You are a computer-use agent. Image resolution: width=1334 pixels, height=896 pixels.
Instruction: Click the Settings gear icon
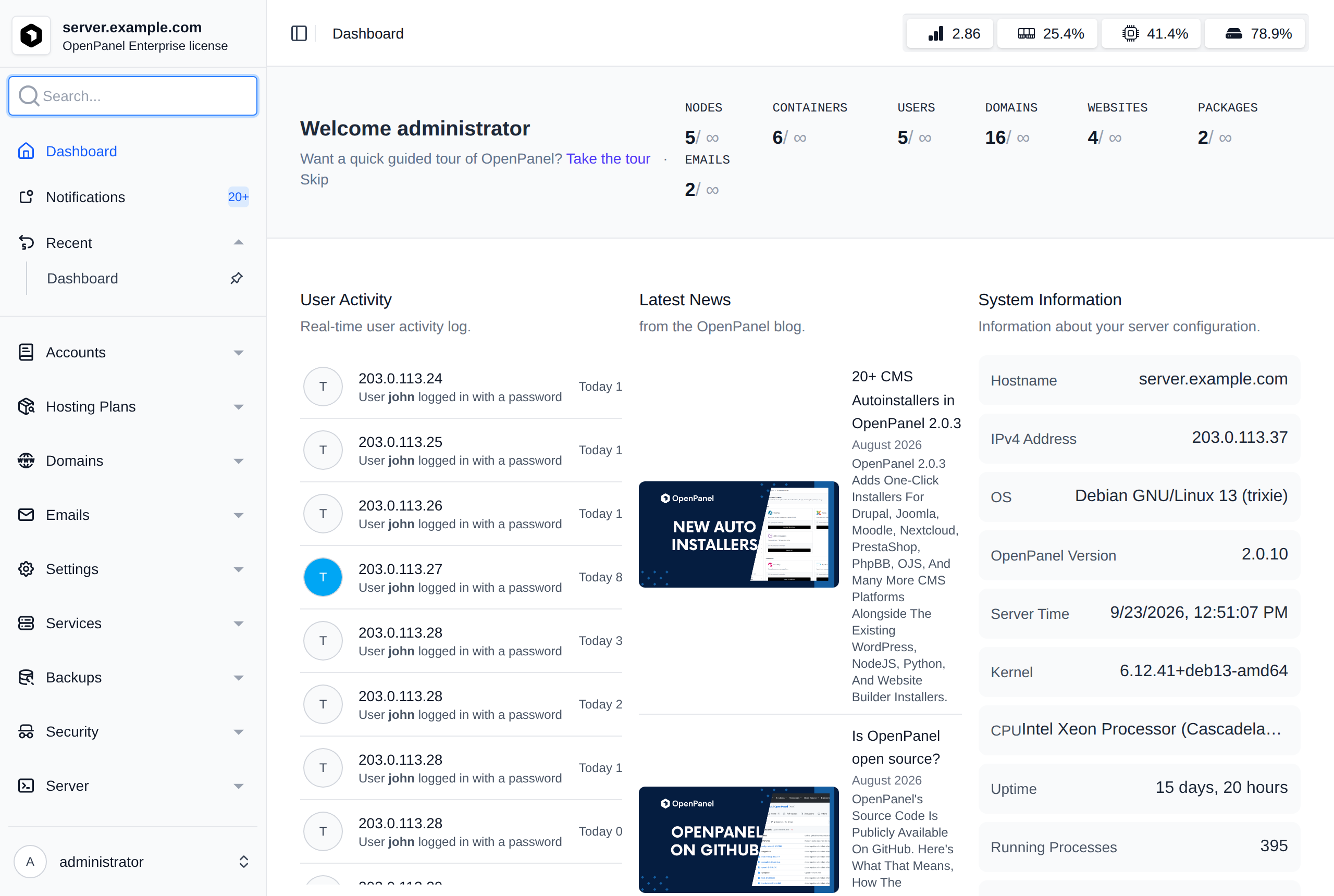pos(26,569)
